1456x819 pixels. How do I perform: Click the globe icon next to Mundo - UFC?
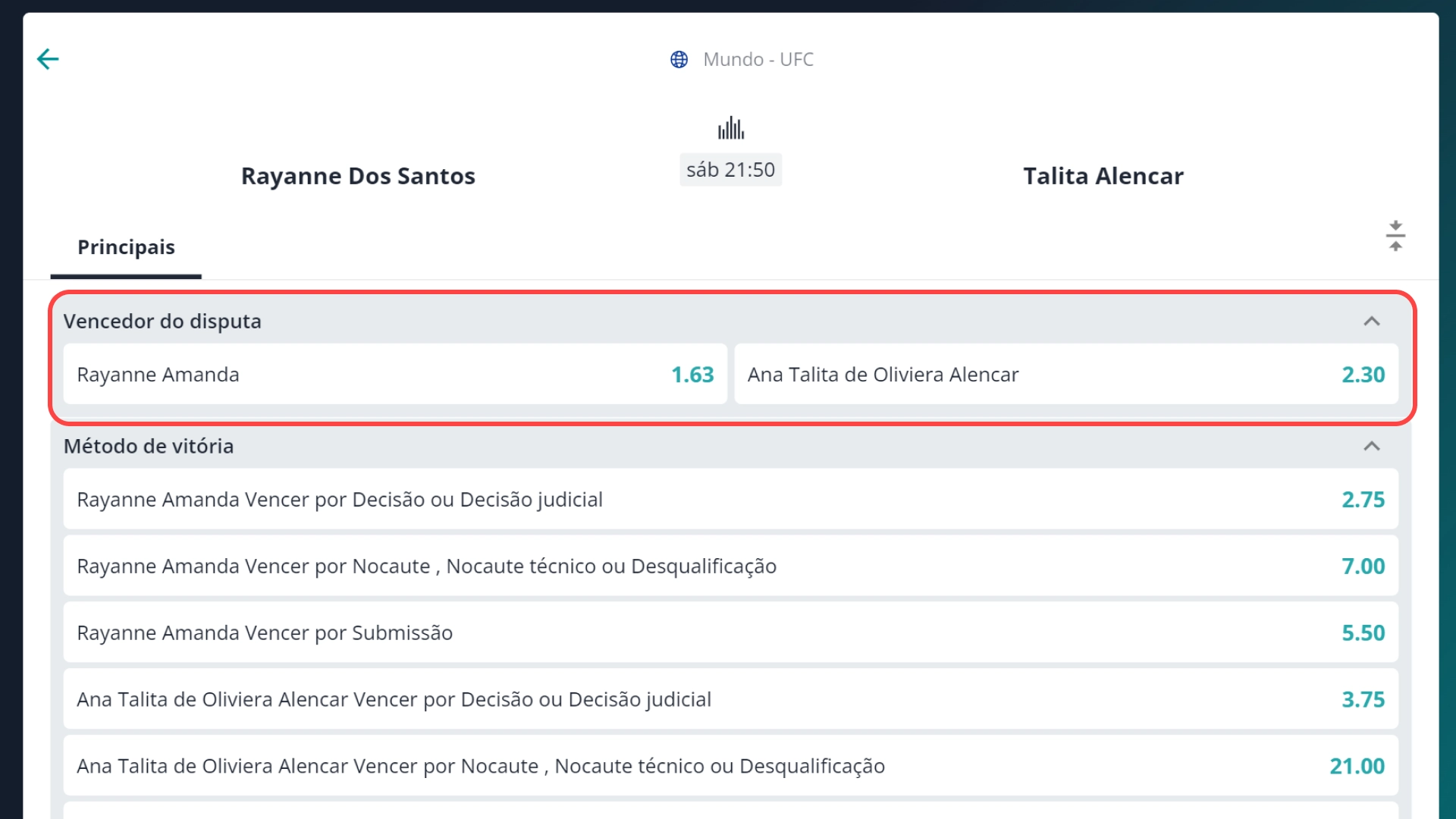coord(680,58)
